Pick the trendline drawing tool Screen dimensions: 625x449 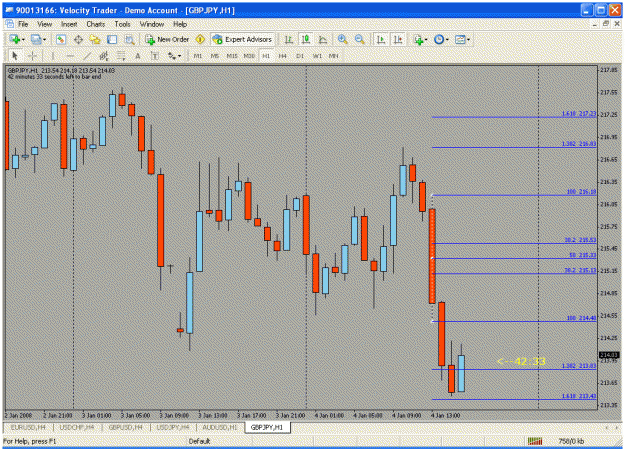tap(87, 56)
